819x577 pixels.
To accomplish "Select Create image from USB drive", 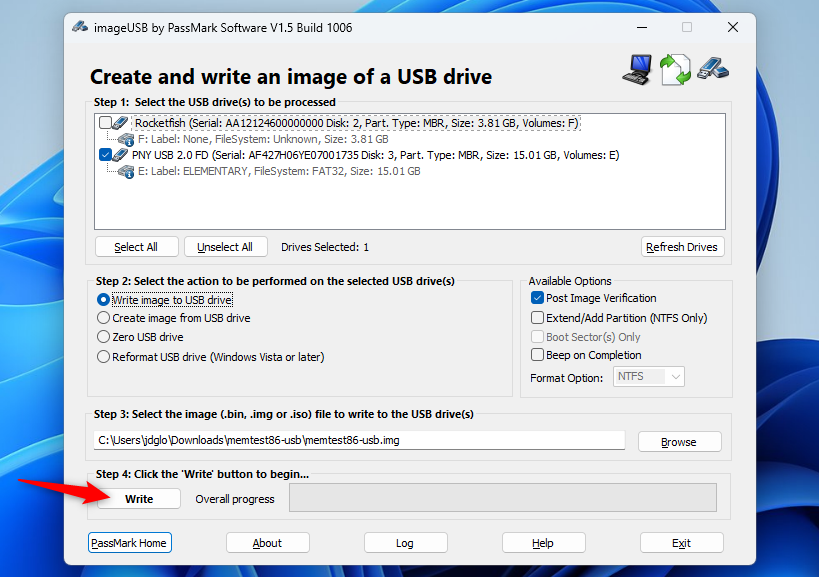I will point(103,317).
